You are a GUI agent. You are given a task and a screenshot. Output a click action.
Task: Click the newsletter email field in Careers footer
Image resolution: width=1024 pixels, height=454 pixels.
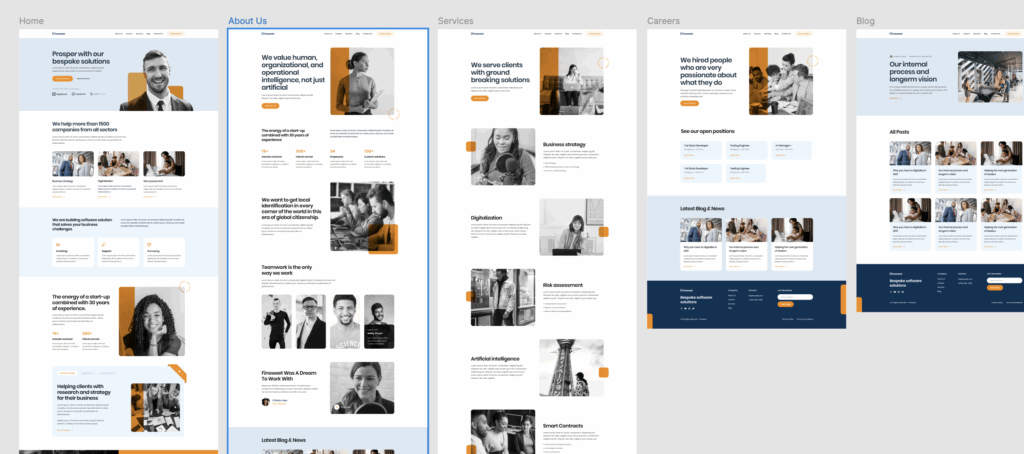point(794,297)
